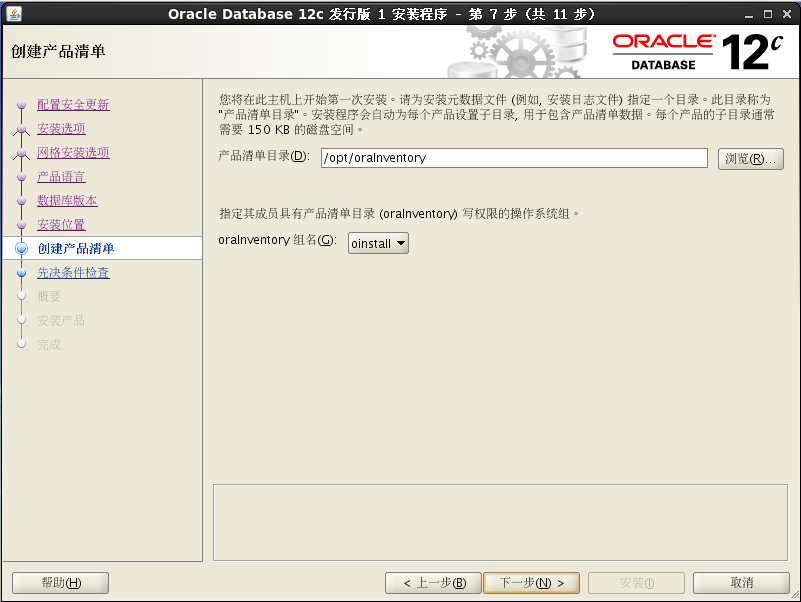Open the 数据库版本 step

pos(67,201)
